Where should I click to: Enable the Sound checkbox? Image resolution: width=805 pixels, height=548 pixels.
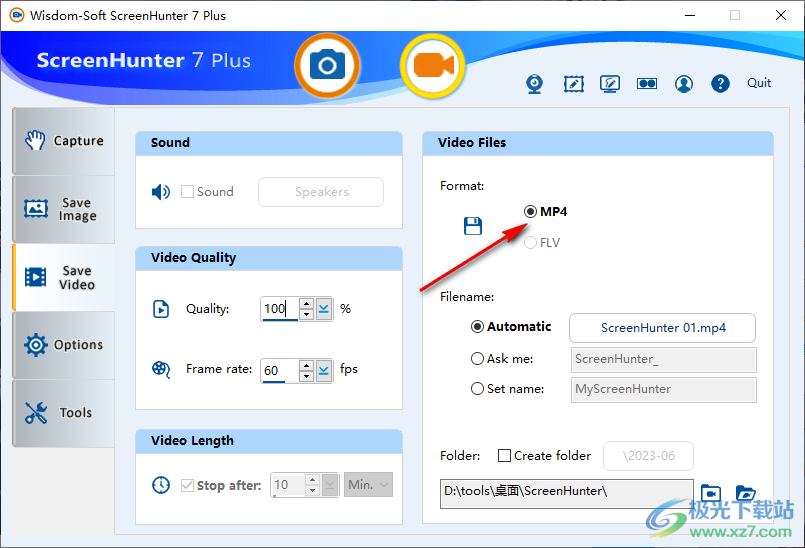pyautogui.click(x=187, y=192)
